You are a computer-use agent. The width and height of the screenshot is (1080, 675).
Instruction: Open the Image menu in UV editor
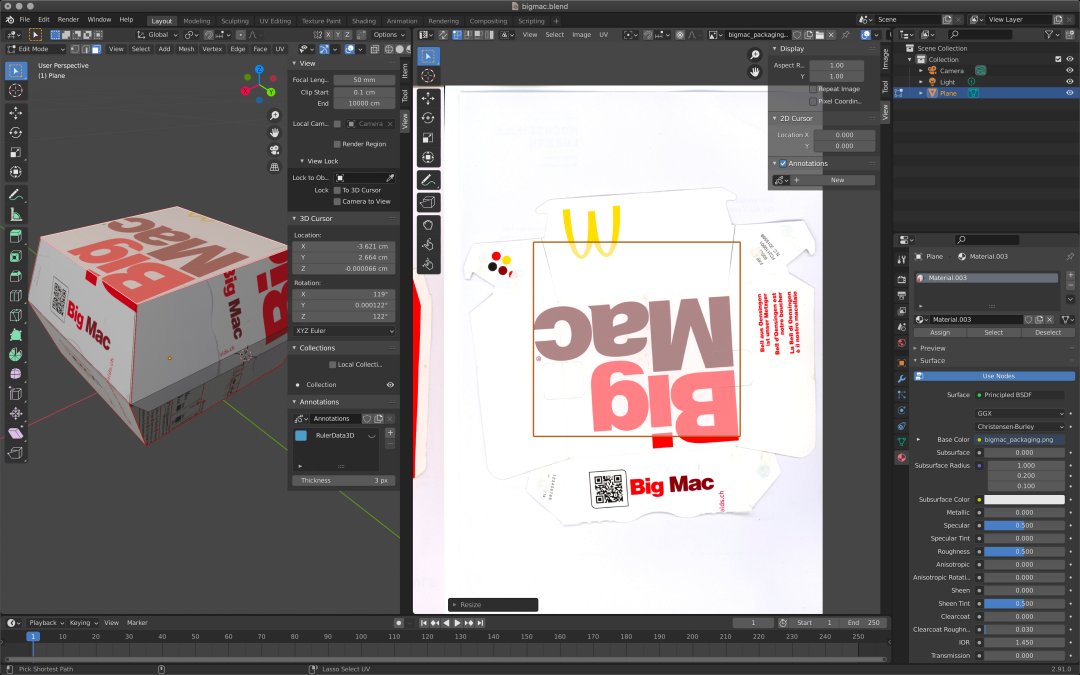tap(581, 34)
